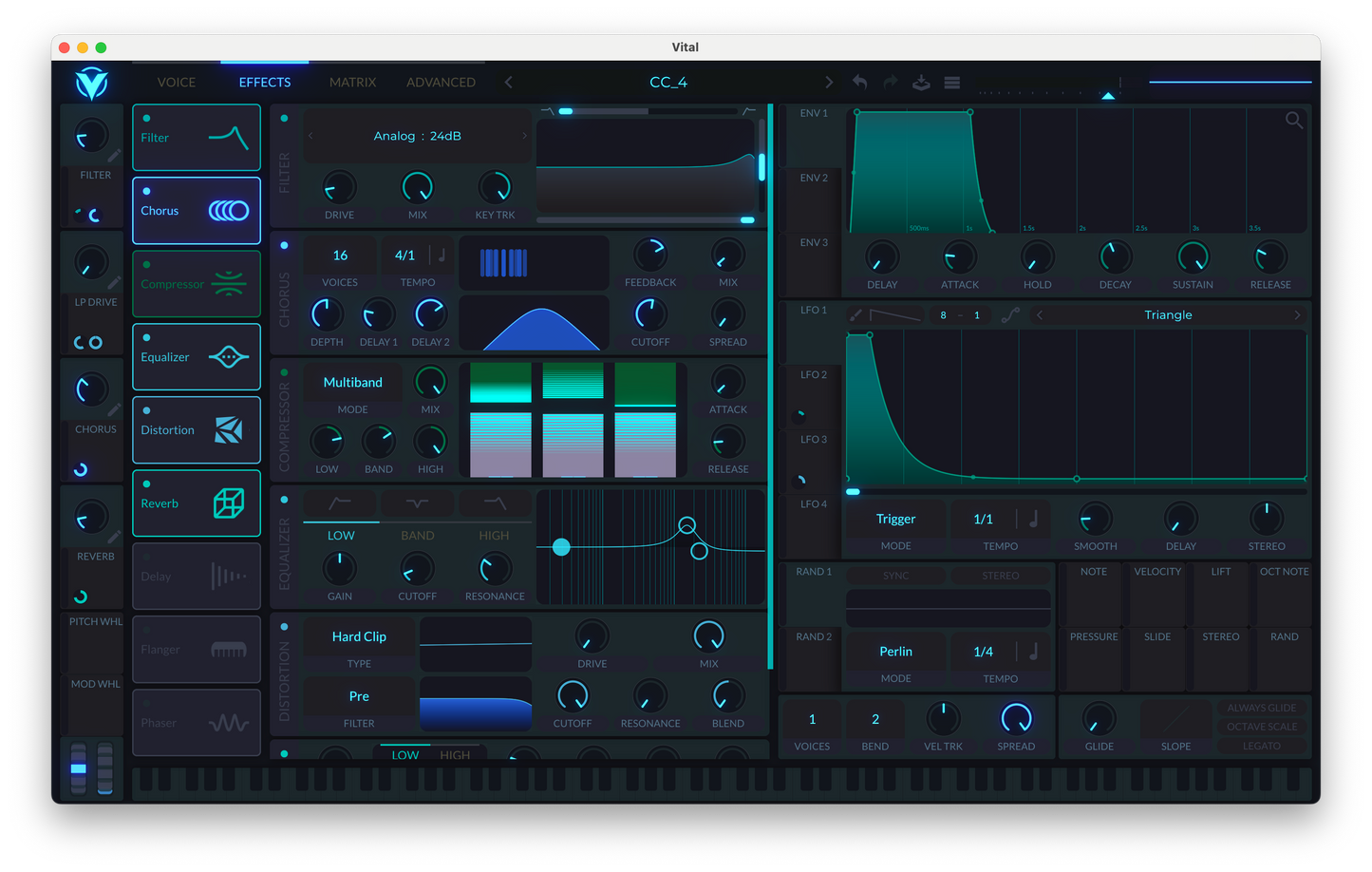
Task: Click the save preset icon
Action: 921,83
